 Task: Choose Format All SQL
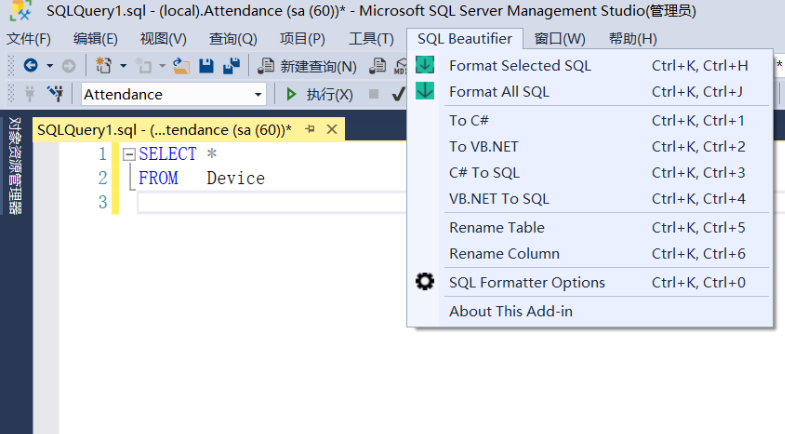590,92
